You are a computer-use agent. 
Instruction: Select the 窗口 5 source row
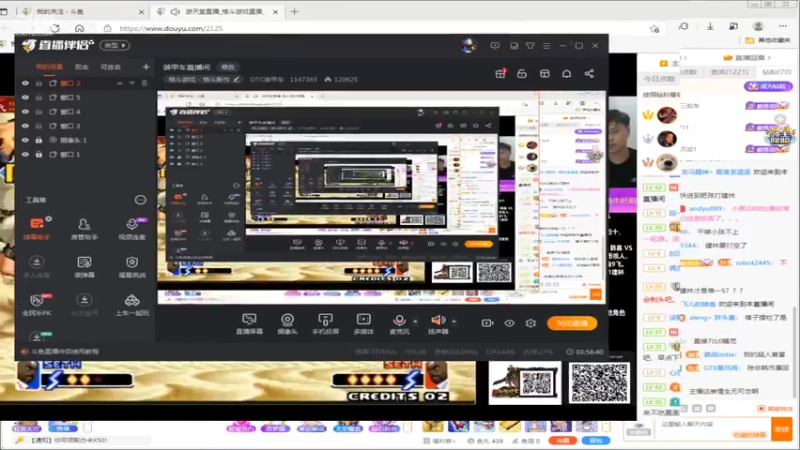coord(85,97)
